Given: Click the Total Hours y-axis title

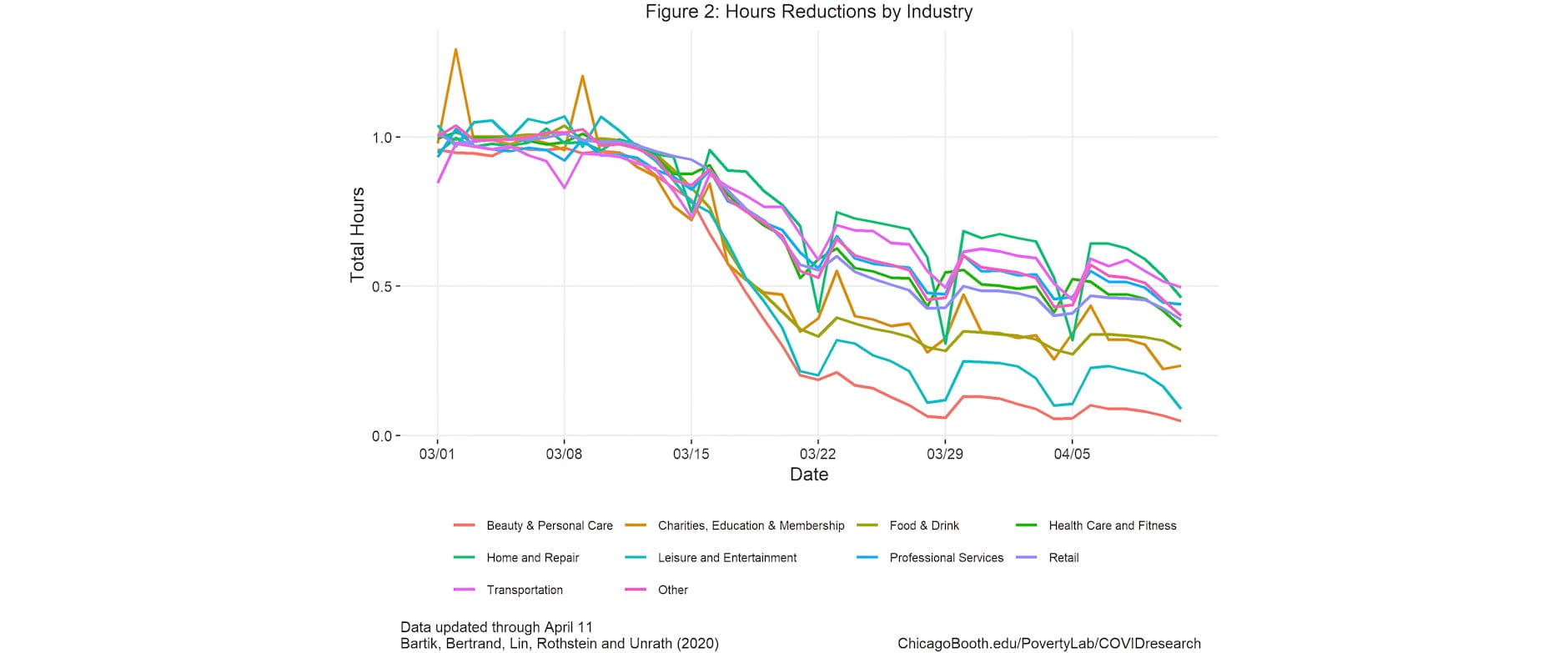Looking at the screenshot, I should coord(357,234).
